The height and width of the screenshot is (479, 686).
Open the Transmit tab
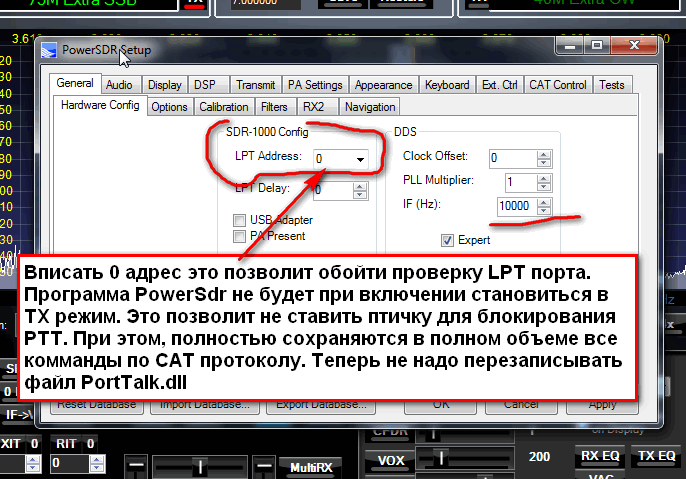coord(256,85)
